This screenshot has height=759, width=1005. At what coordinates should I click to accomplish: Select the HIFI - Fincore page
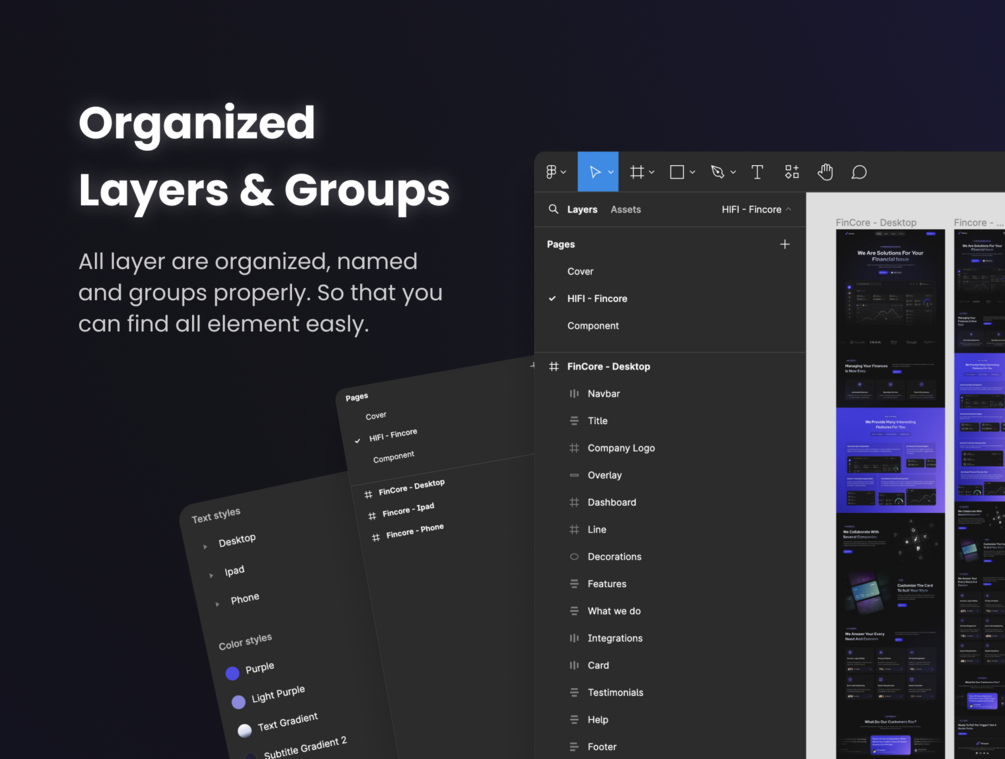coord(597,299)
